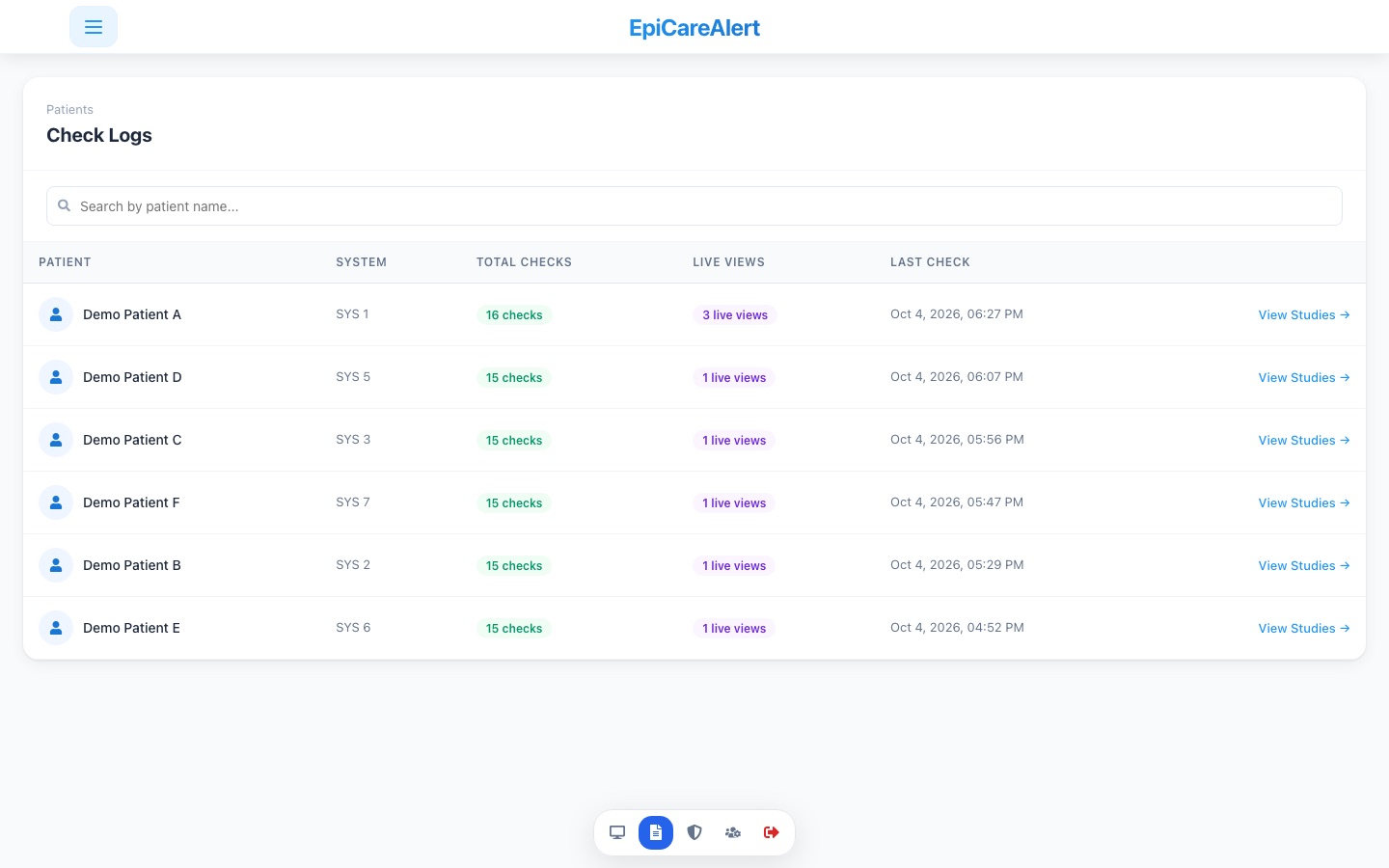View Studies for Demo Patient C
Viewport: 1389px width, 868px height.
1304,440
